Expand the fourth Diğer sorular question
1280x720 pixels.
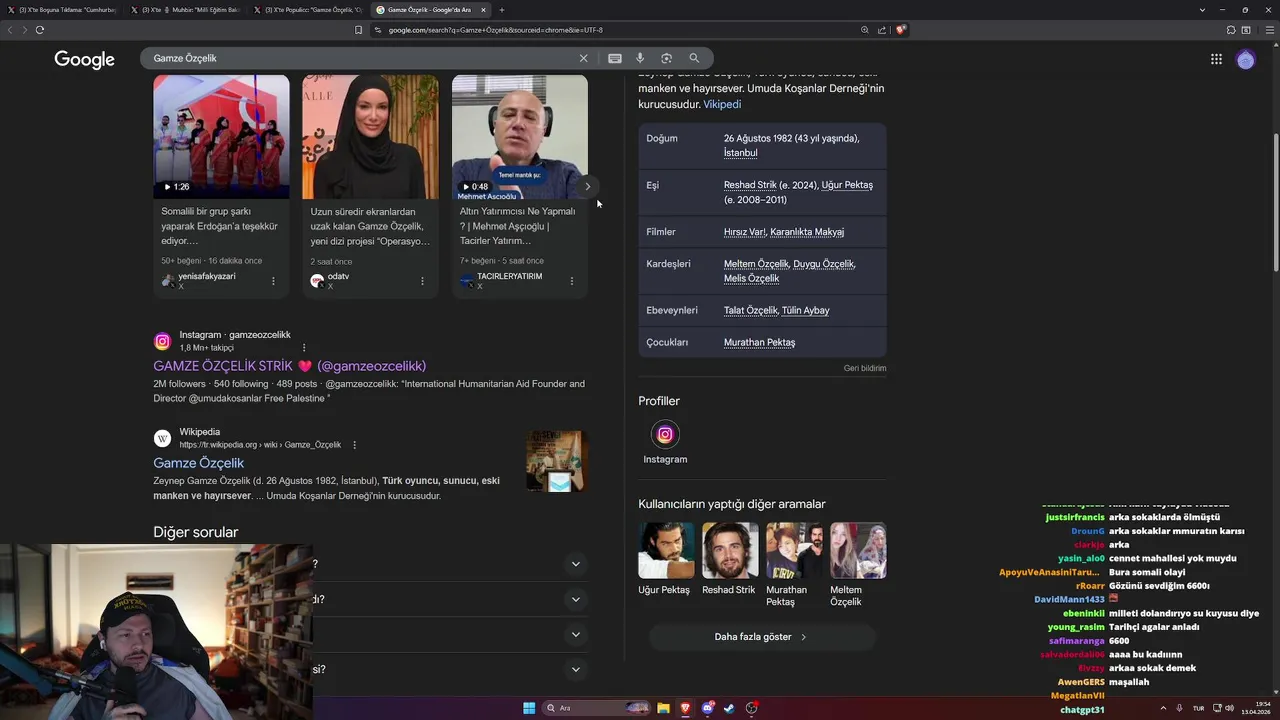(575, 669)
